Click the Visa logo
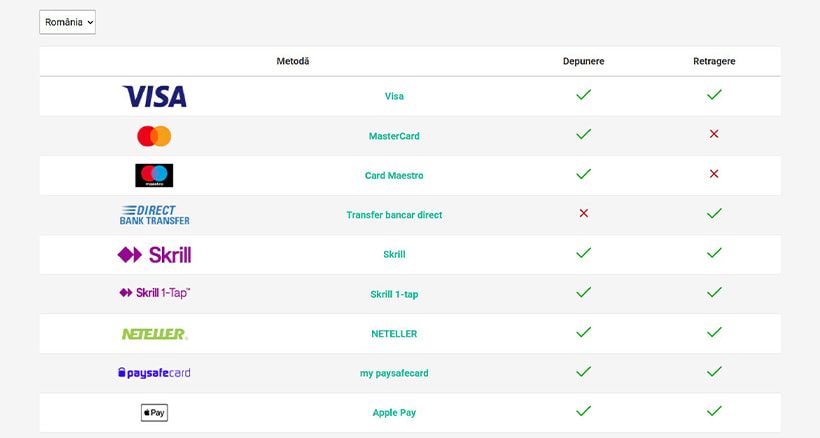Screen dimensions: 820x438 [154, 96]
